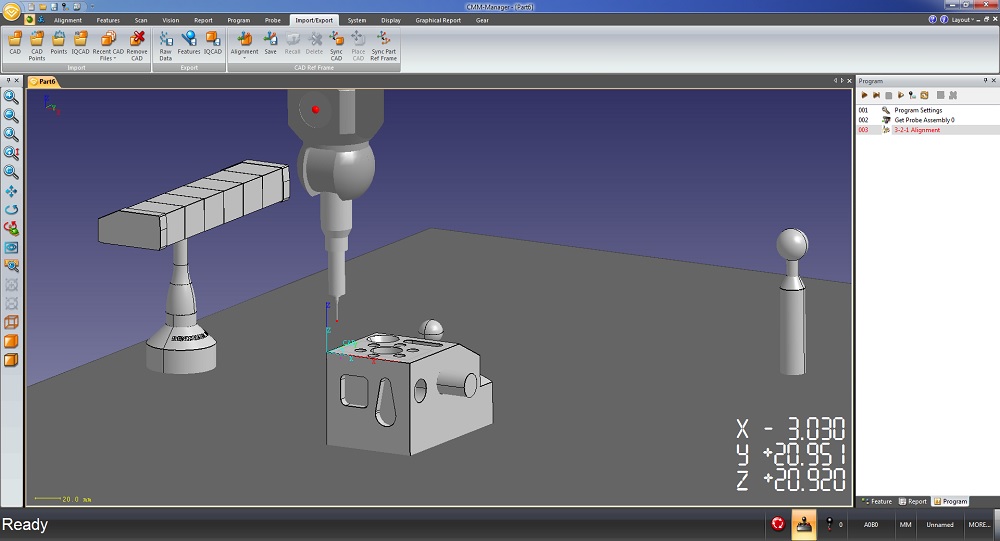Switch to the Graphical Report ribbon tab
This screenshot has width=1000, height=541.
tap(438, 20)
